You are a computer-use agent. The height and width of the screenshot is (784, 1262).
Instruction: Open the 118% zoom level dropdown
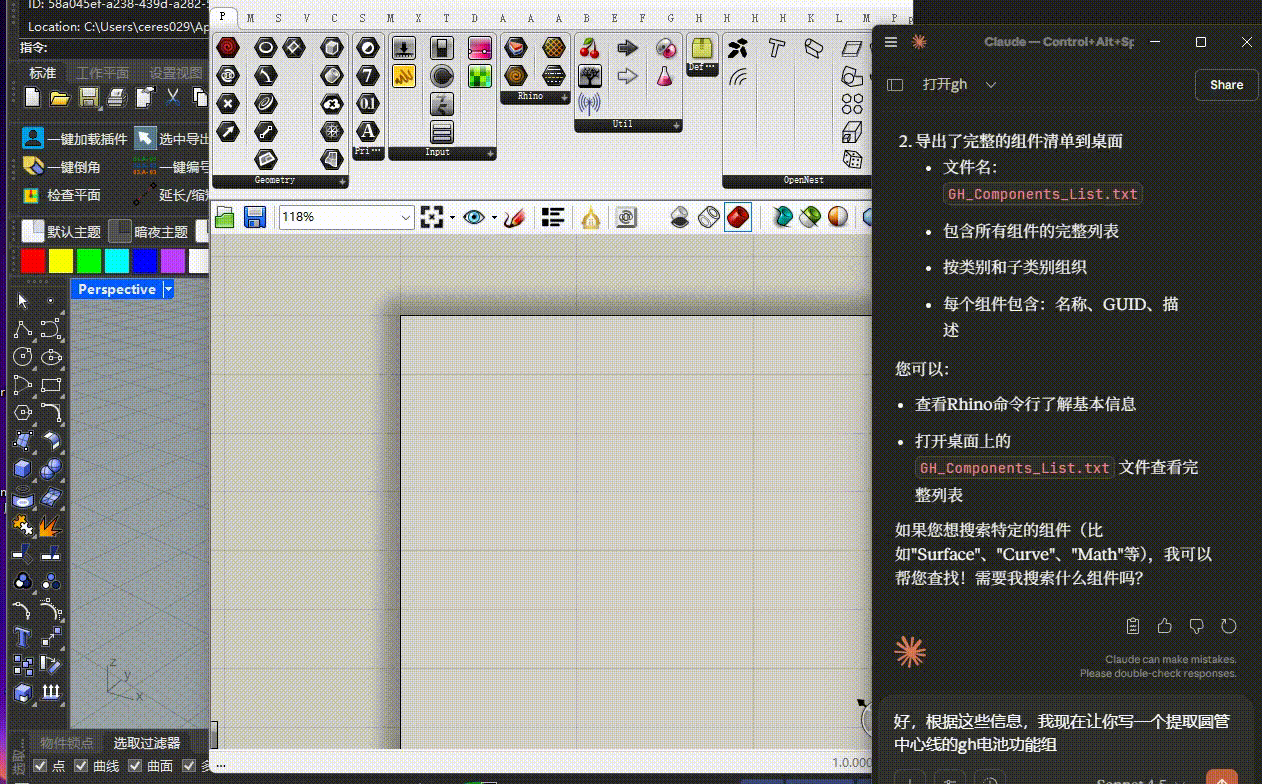pos(406,217)
